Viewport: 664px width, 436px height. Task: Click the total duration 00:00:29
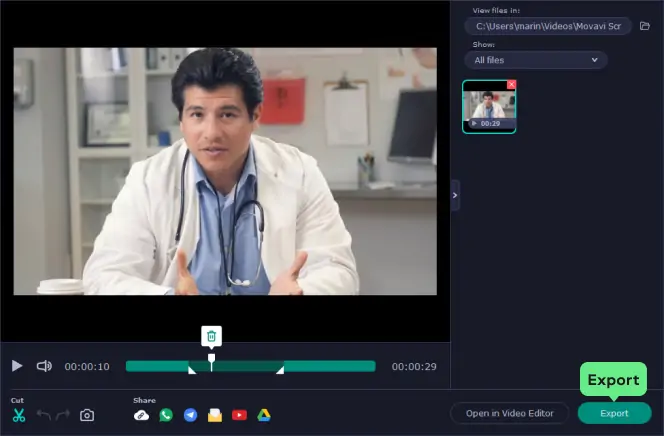[x=414, y=367]
